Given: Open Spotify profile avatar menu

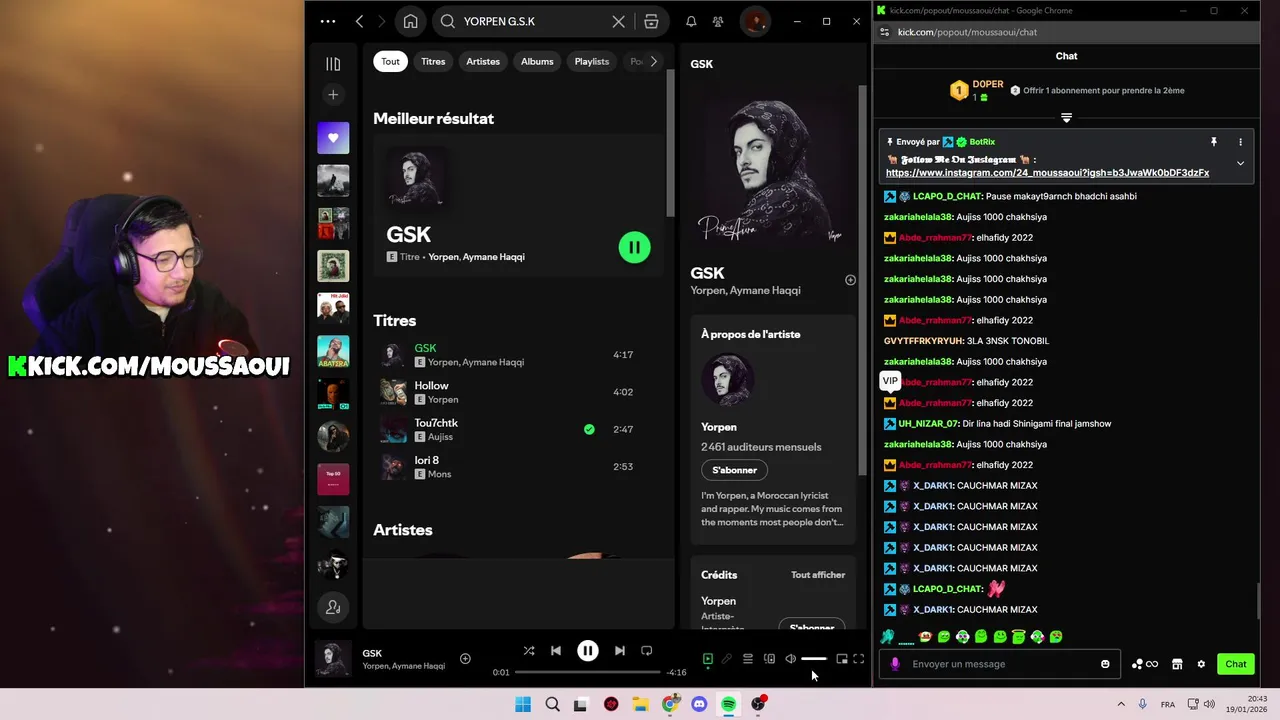Looking at the screenshot, I should point(755,21).
